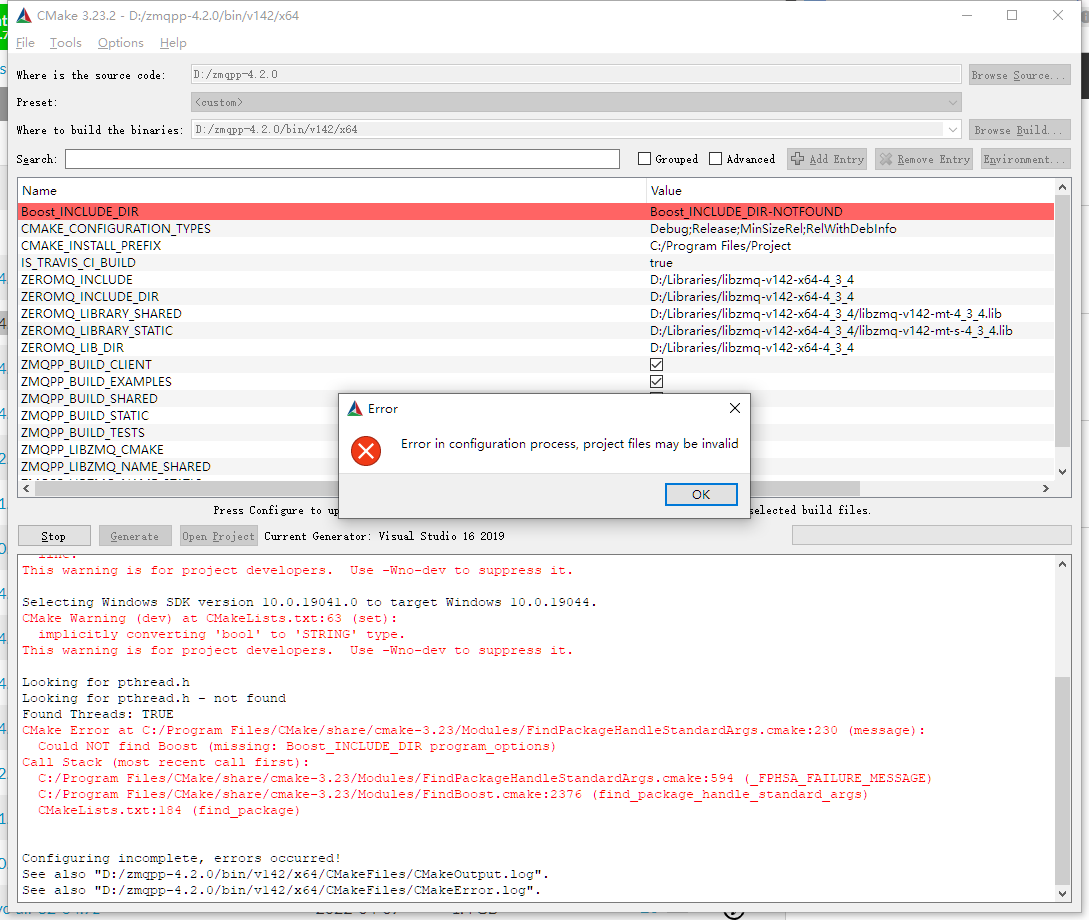The image size is (1089, 920).
Task: Open the Help menu
Action: pyautogui.click(x=173, y=43)
